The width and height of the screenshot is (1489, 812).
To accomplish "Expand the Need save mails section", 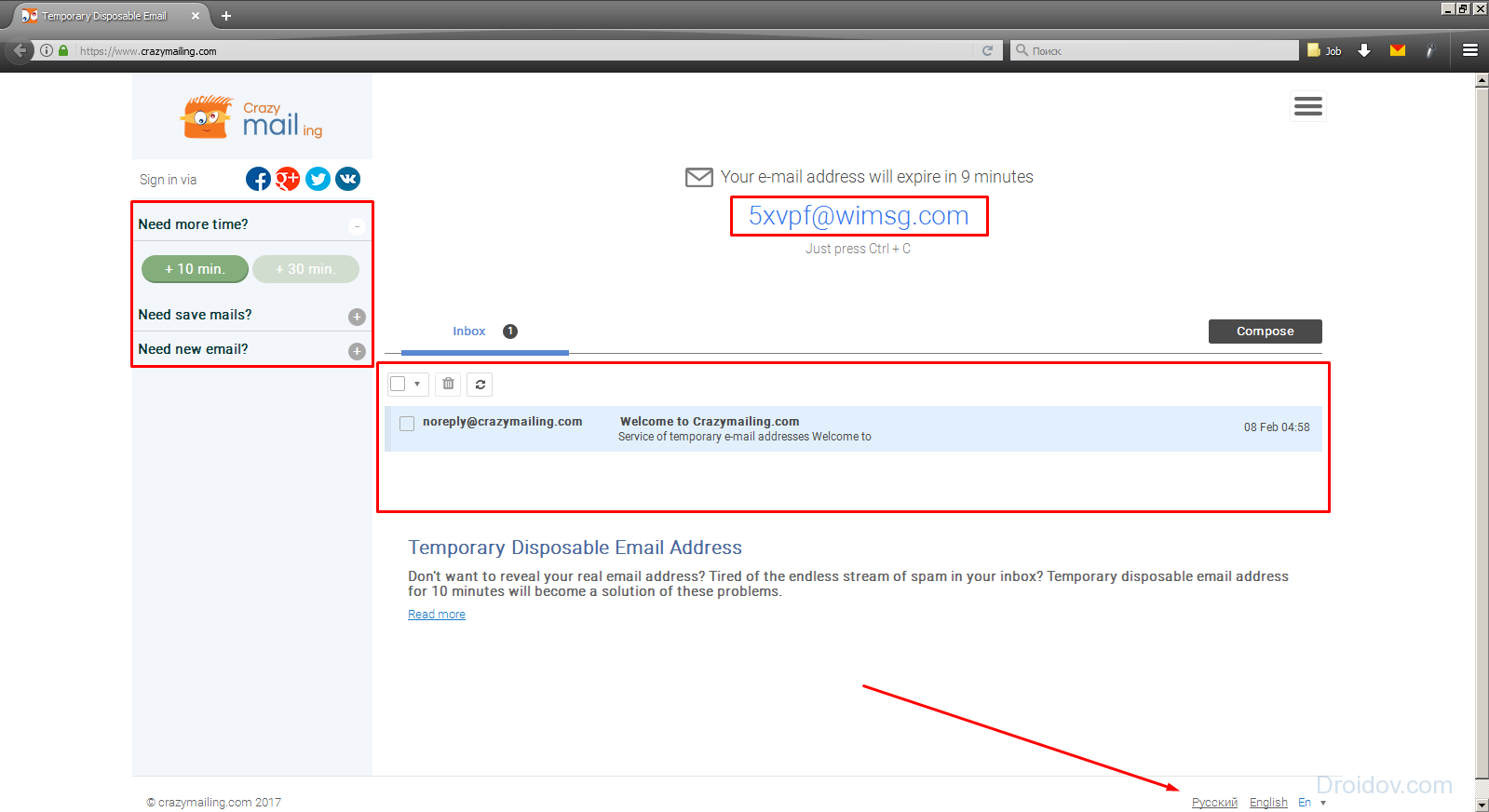I will point(357,317).
